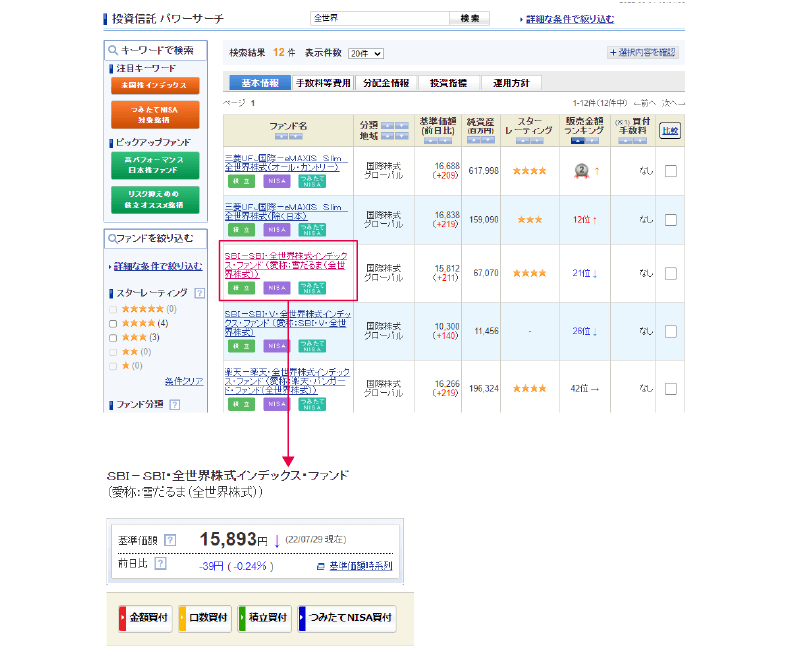This screenshot has height=652, width=801.
Task: Check compare box for eMAXIS Slim 除く日本 row
Action: tap(671, 220)
